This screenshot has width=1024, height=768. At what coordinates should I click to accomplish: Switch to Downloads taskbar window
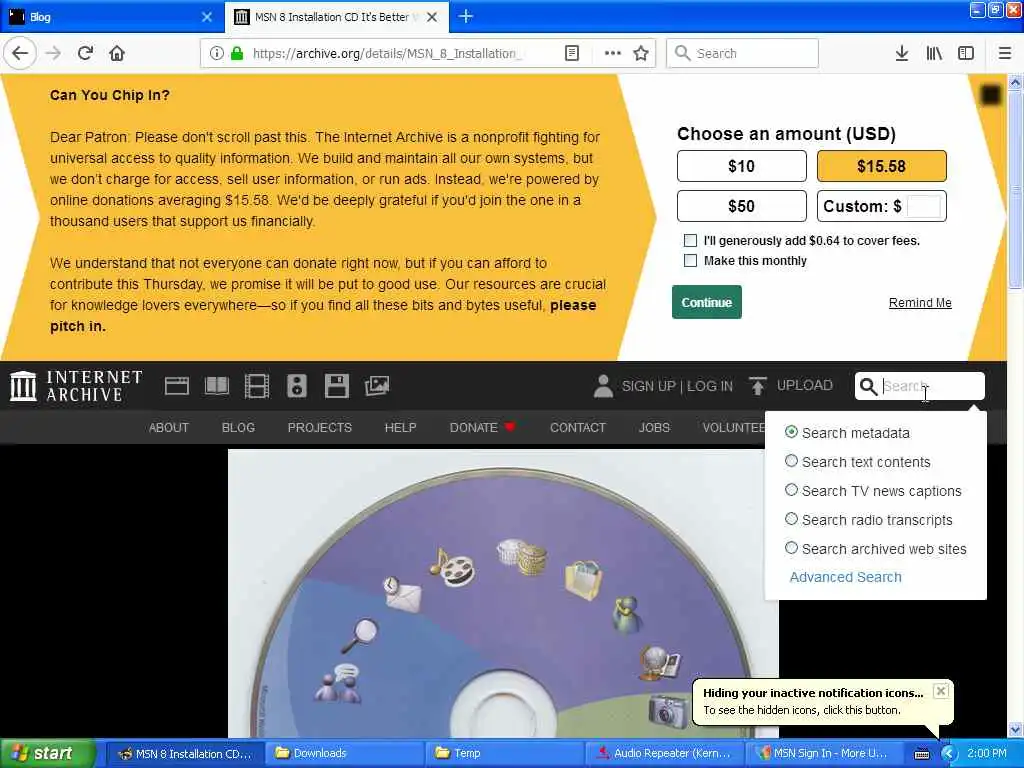click(344, 753)
